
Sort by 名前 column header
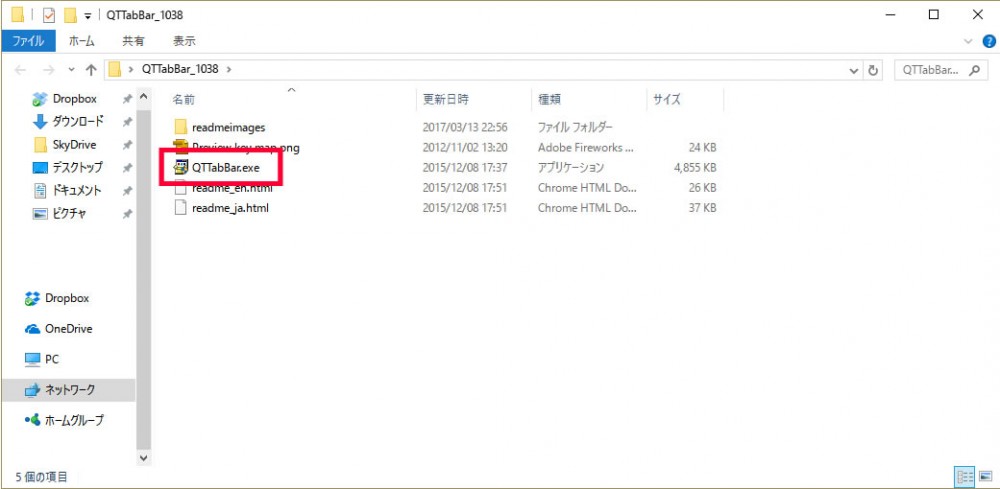[183, 99]
